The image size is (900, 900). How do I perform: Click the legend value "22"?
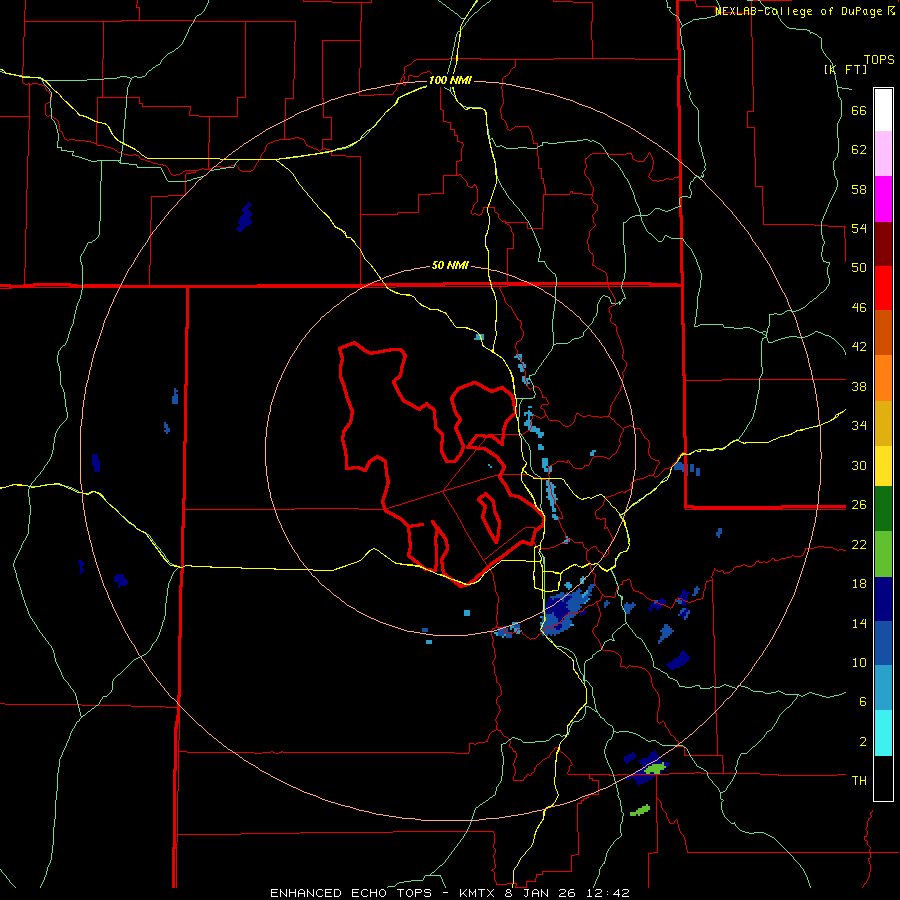click(x=859, y=545)
